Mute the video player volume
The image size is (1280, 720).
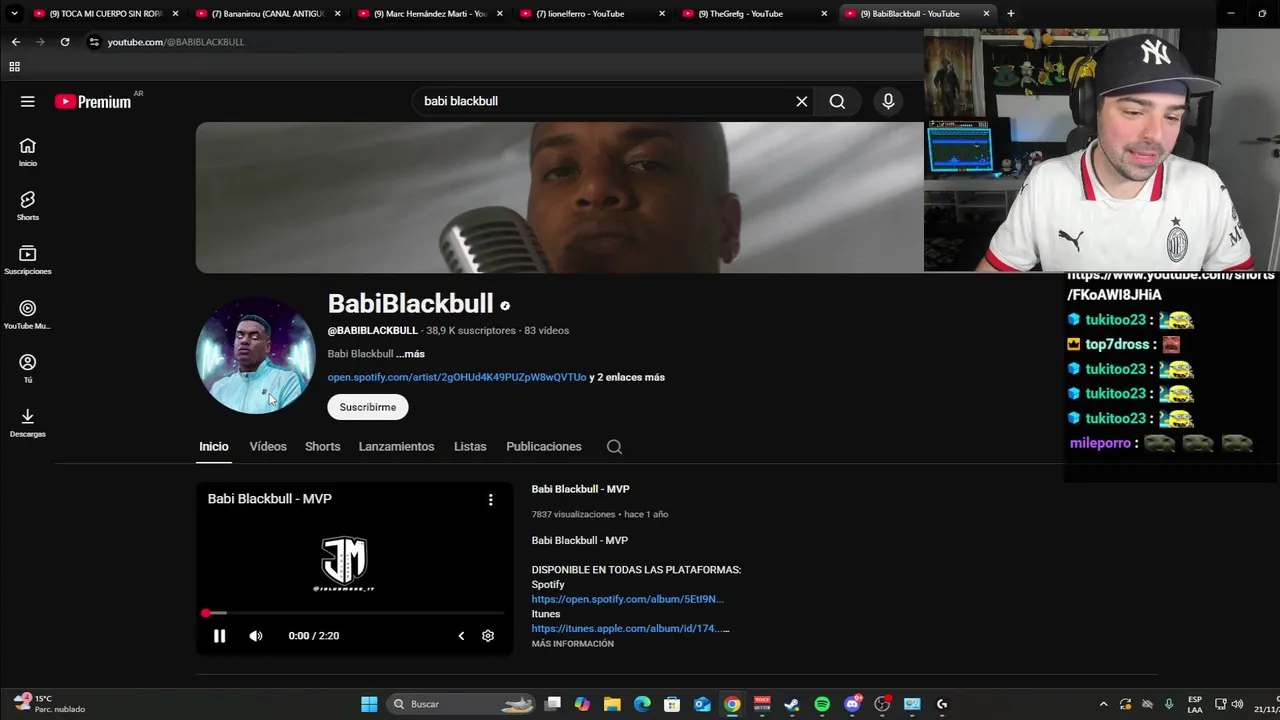pyautogui.click(x=256, y=636)
